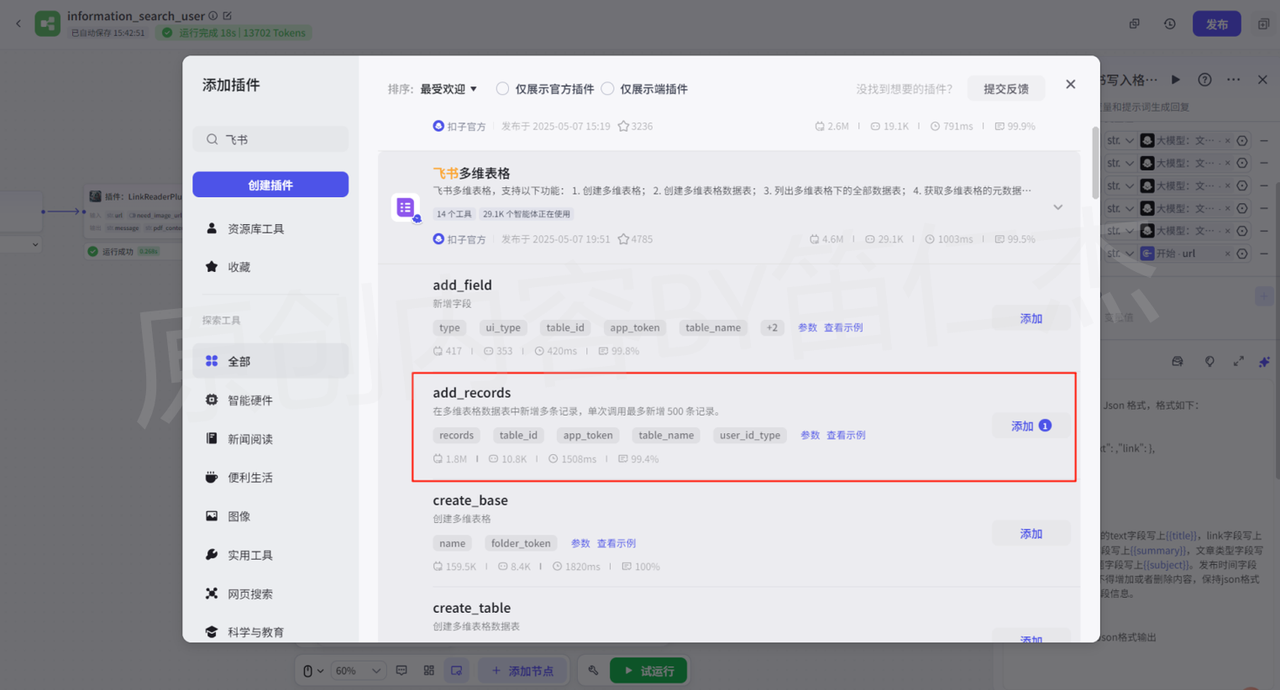
Task: Click the grid layout icon in bottom toolbar
Action: coord(429,670)
